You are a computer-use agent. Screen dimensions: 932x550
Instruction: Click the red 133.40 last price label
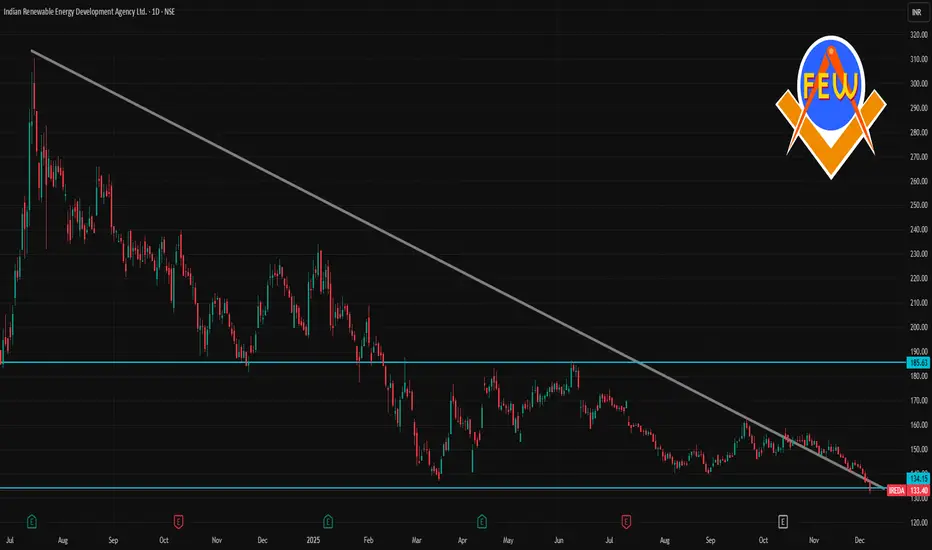[918, 491]
